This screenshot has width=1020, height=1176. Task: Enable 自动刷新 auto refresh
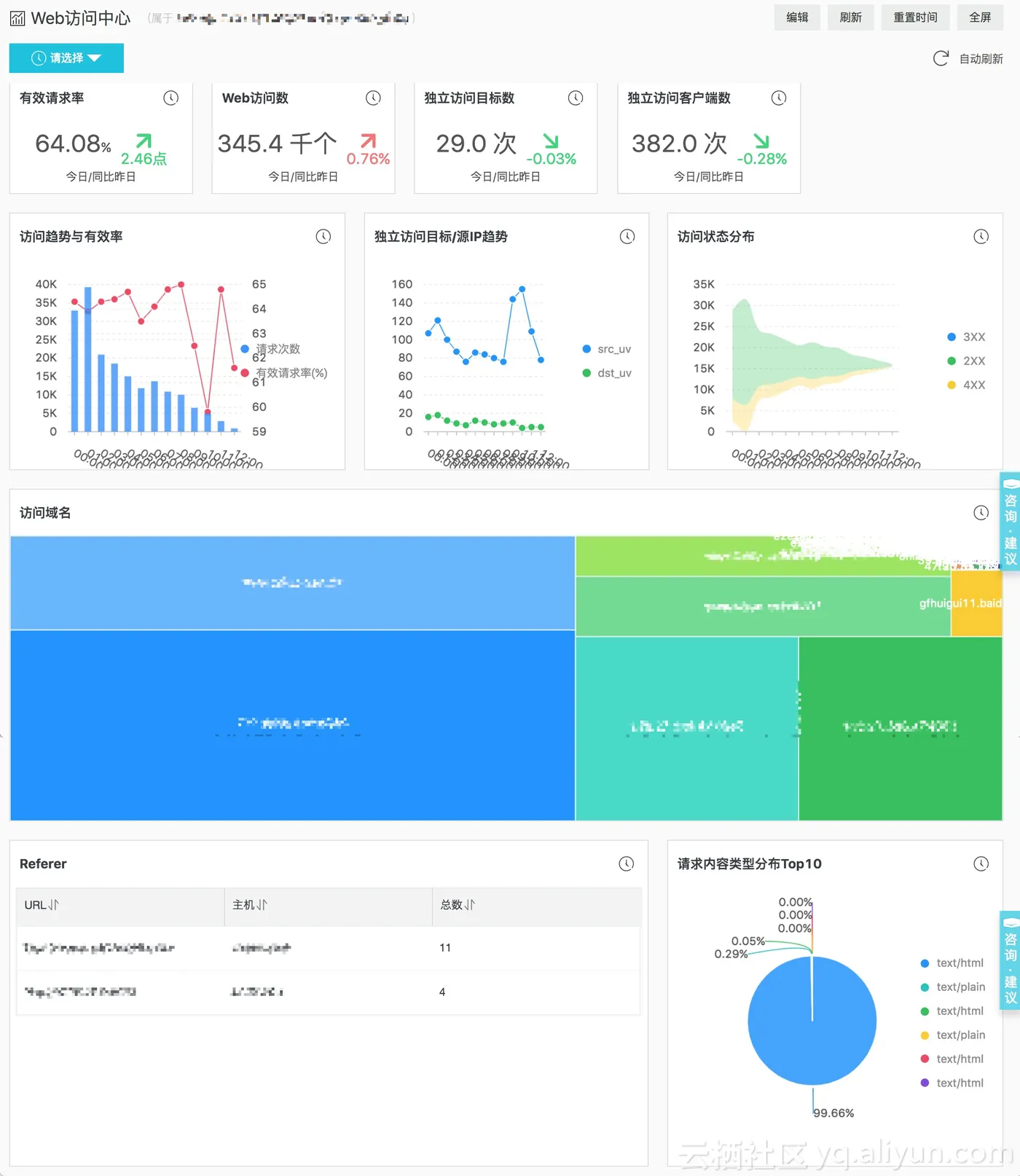981,59
